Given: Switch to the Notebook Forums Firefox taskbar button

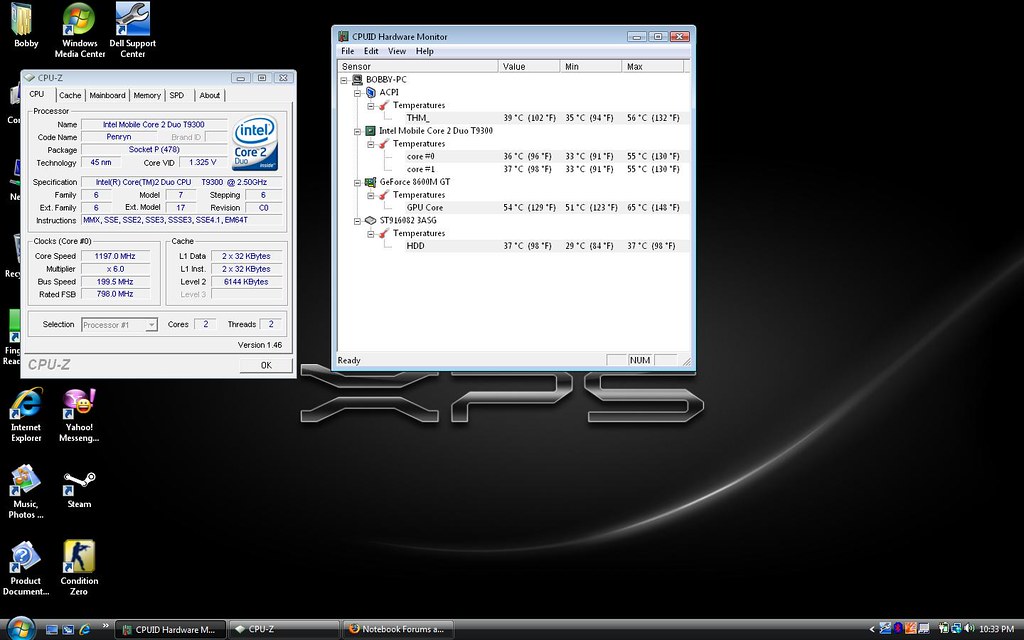Looking at the screenshot, I should pyautogui.click(x=398, y=630).
